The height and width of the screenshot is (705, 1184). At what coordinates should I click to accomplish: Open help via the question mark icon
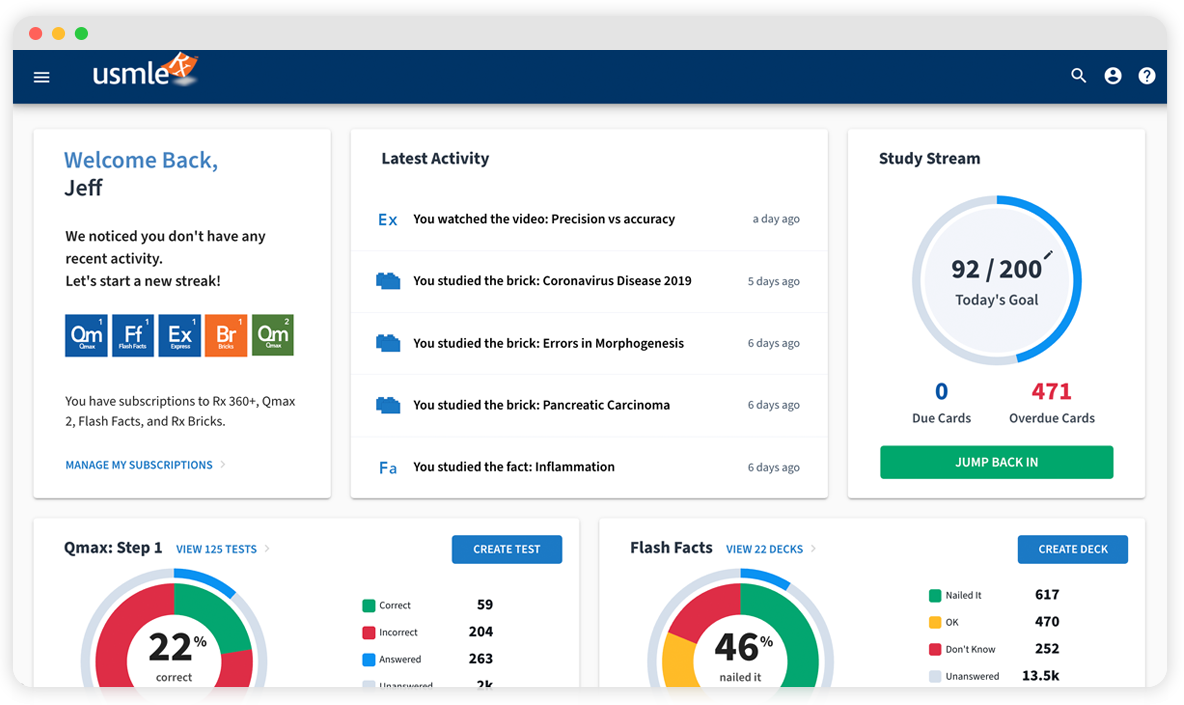point(1146,75)
